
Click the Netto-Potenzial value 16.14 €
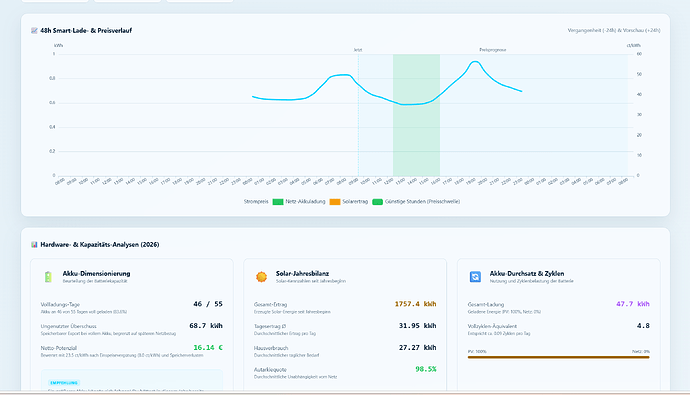(208, 347)
